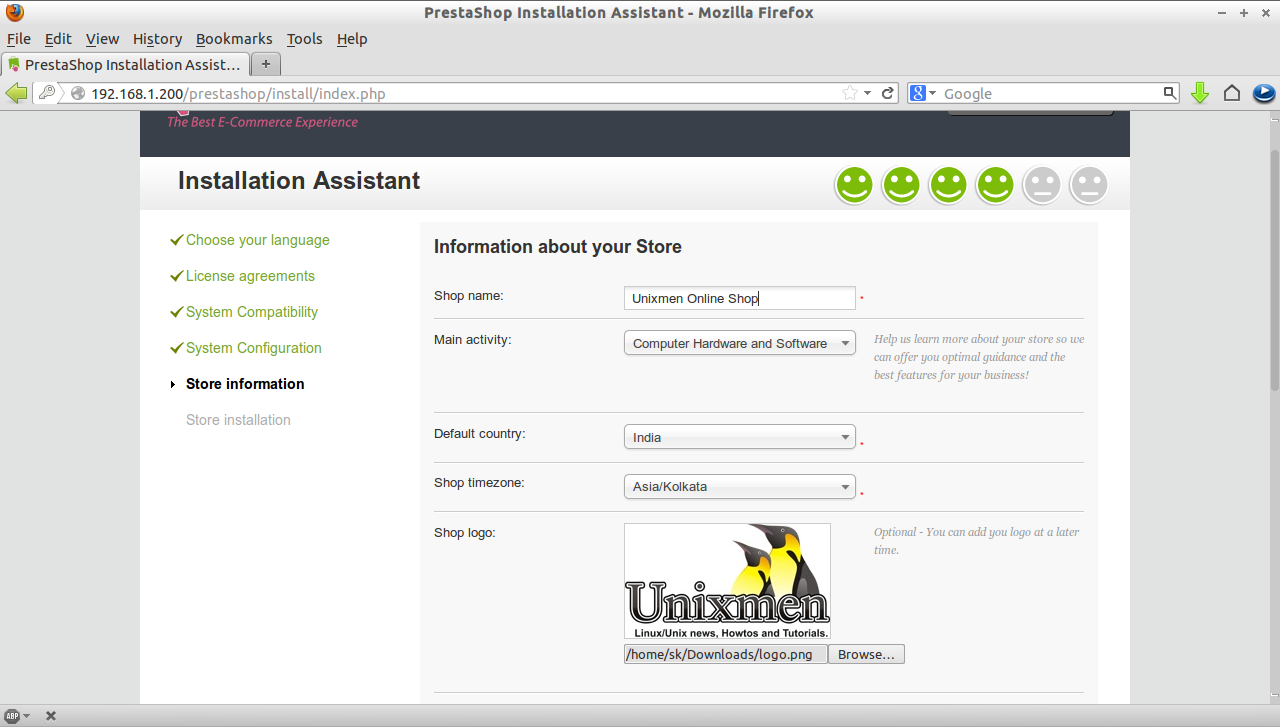
Task: Go to System Configuration step
Action: click(x=254, y=348)
